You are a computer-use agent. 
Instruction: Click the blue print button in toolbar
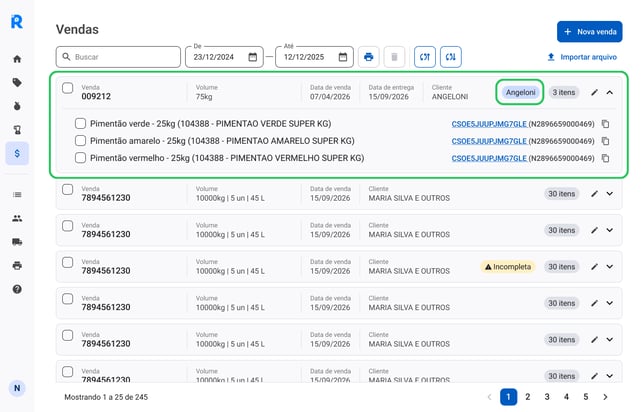(368, 57)
